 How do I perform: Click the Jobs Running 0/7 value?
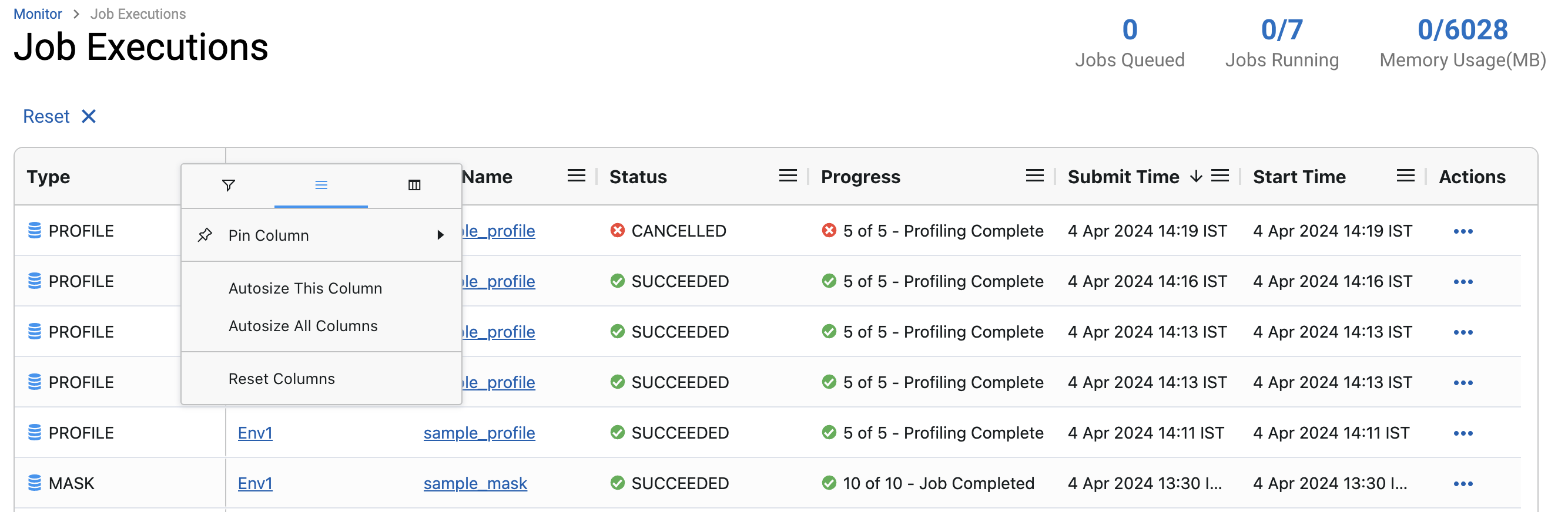click(x=1281, y=30)
